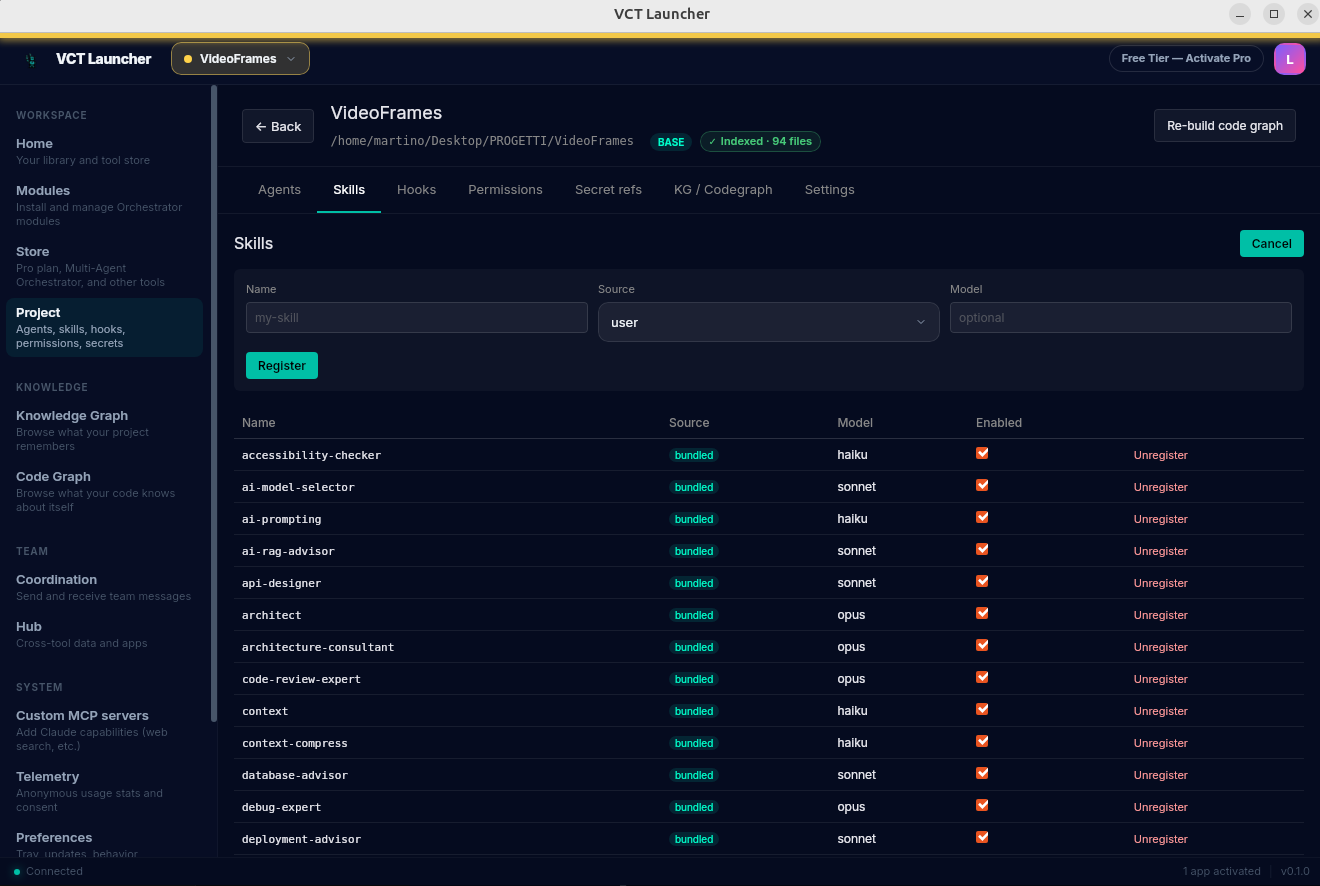Open Home in the sidebar
Image resolution: width=1320 pixels, height=886 pixels.
click(x=104, y=151)
